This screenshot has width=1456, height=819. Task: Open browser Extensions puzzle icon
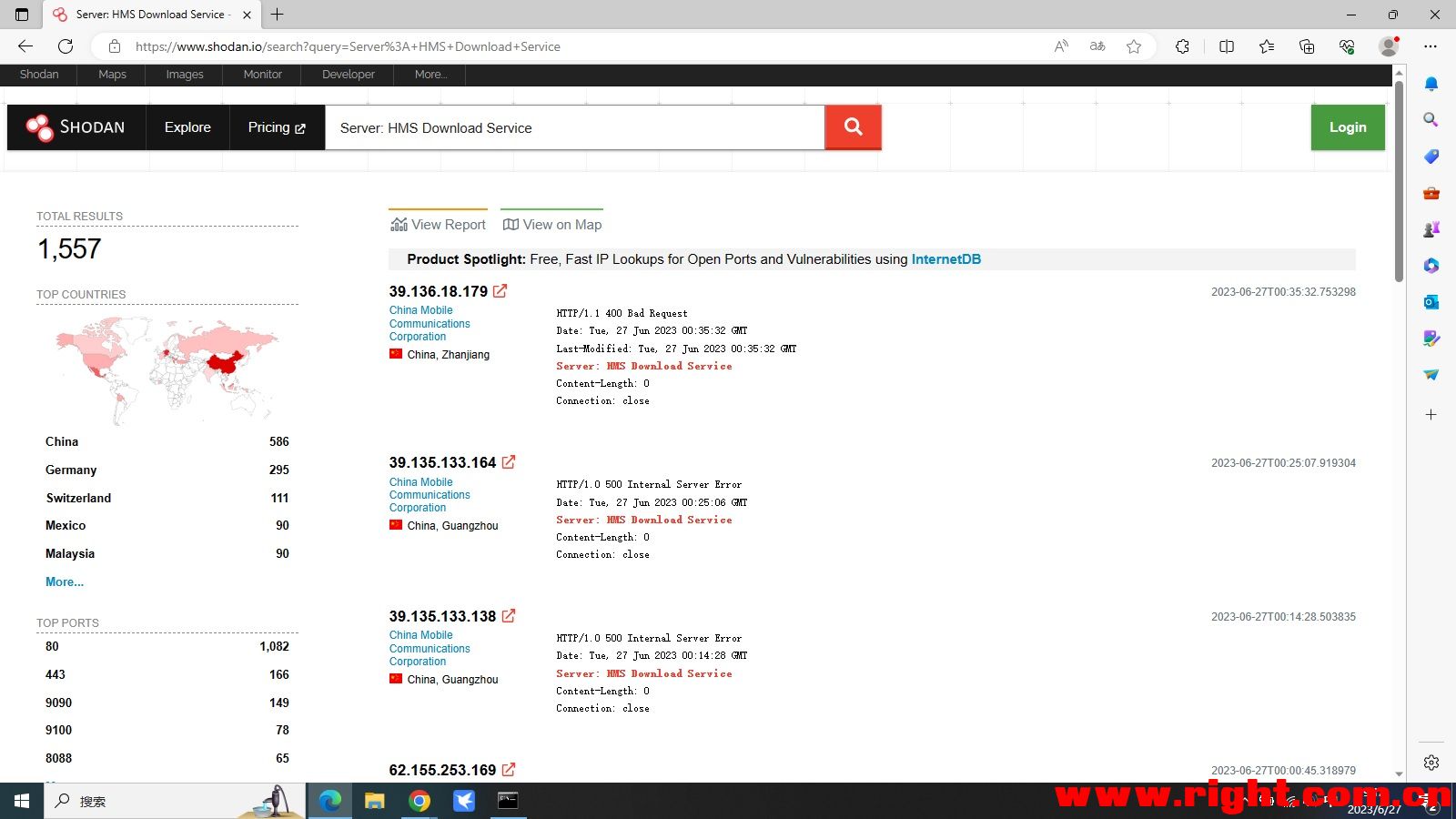[x=1182, y=46]
